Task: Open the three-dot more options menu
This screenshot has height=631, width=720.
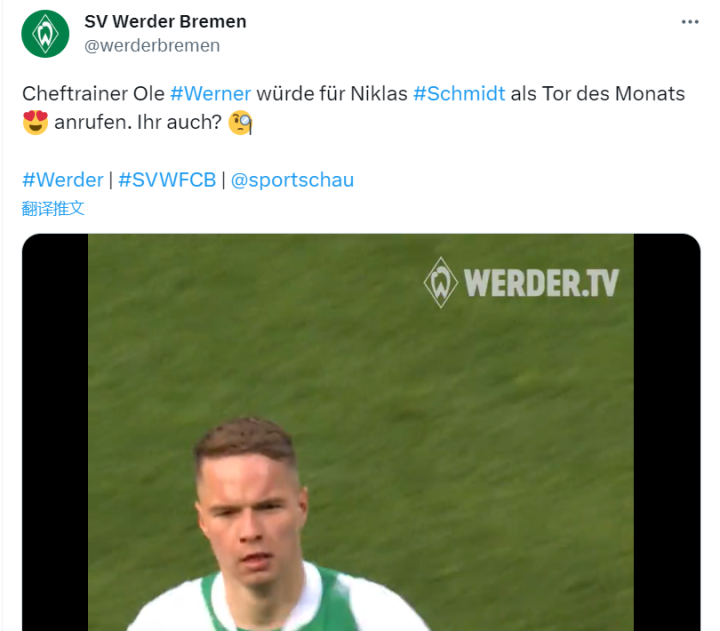Action: point(690,22)
